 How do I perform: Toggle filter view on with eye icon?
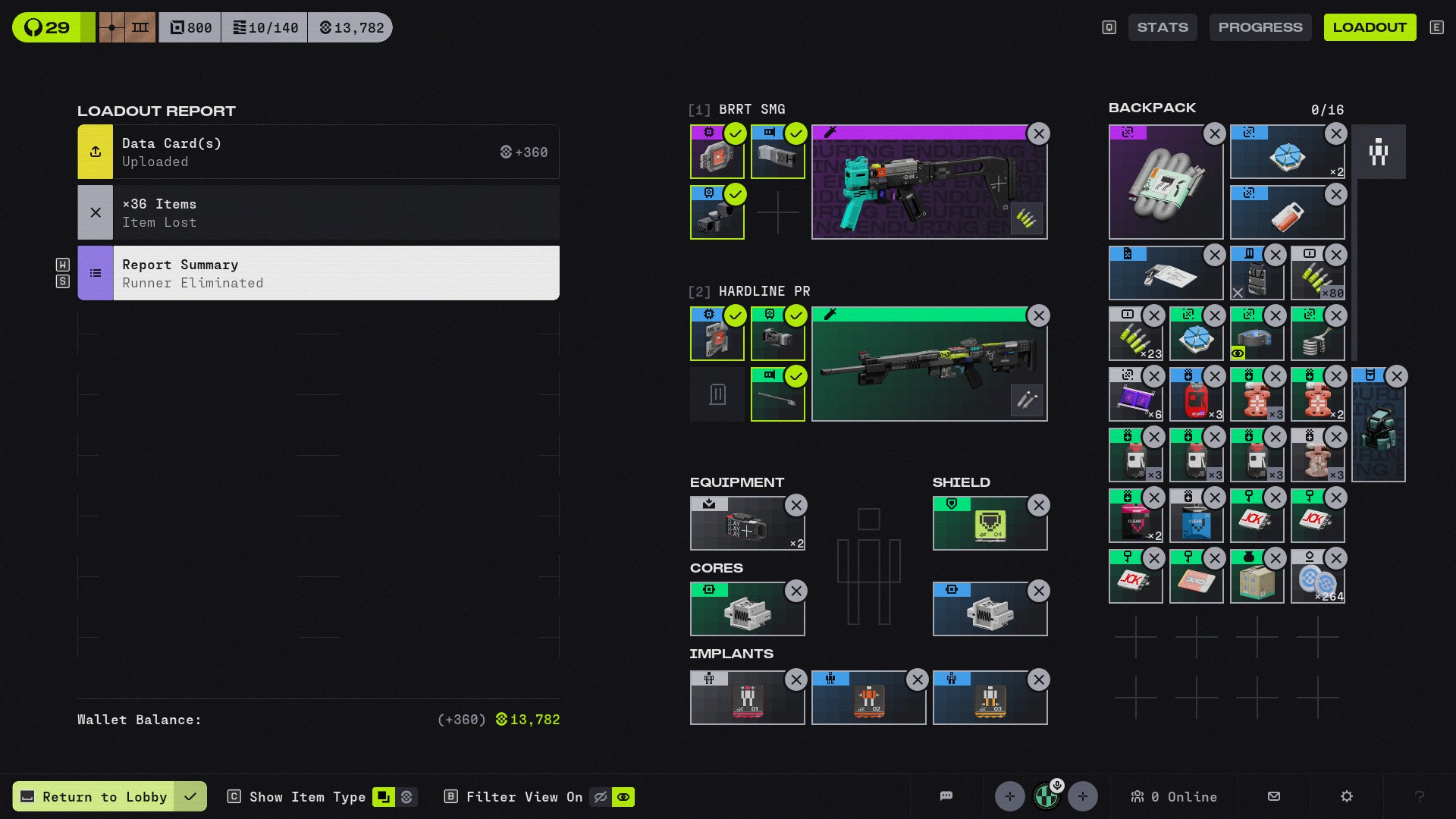(x=623, y=797)
